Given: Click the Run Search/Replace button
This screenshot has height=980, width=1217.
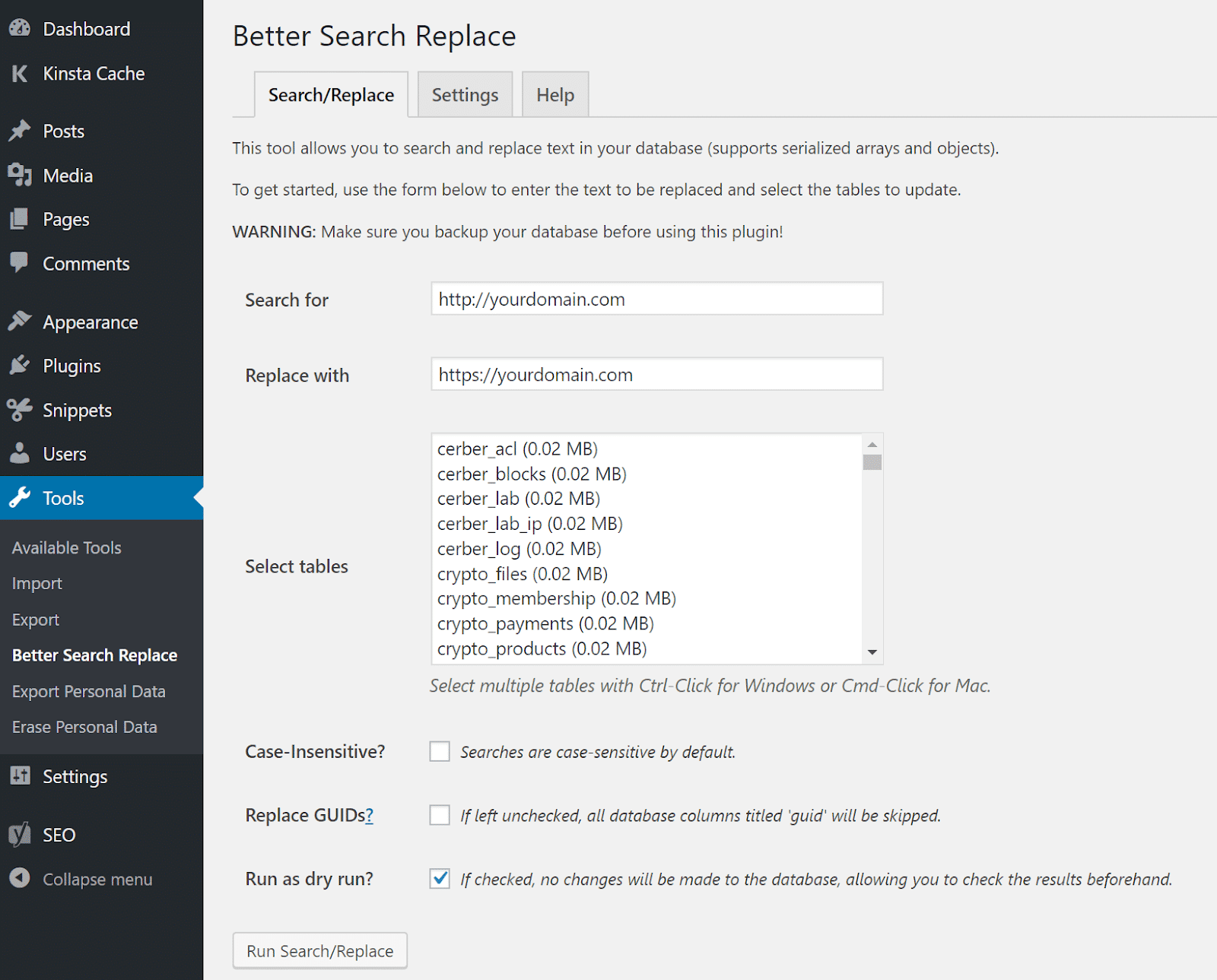Looking at the screenshot, I should [319, 950].
